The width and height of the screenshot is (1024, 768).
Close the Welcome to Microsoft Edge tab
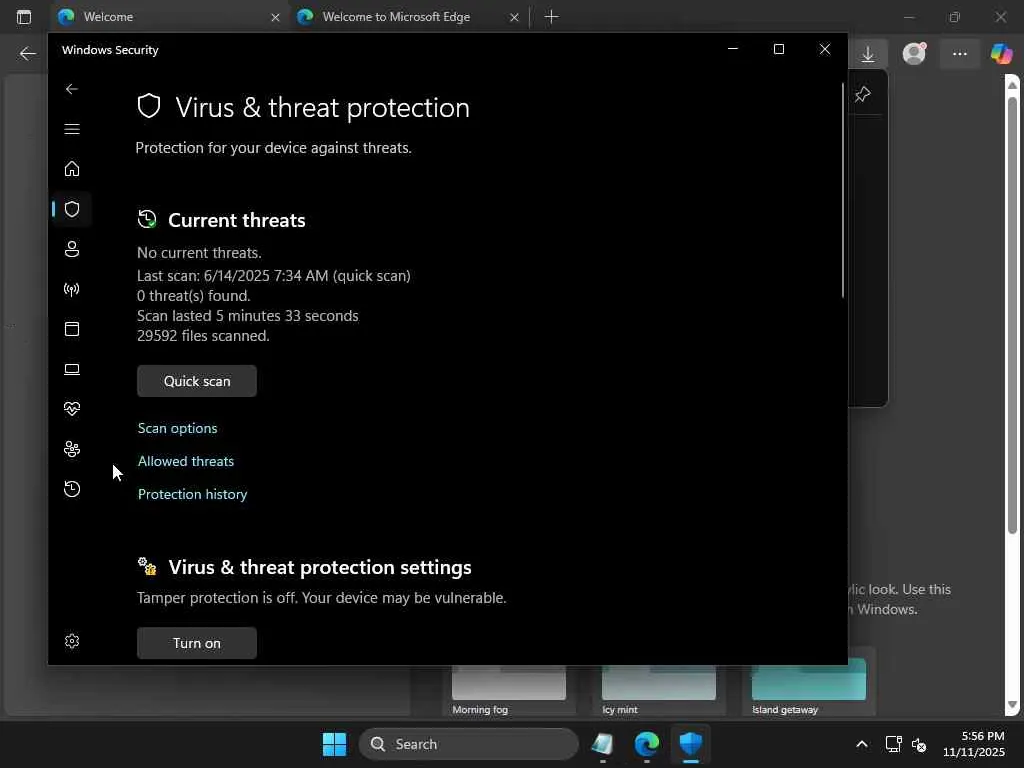(515, 18)
